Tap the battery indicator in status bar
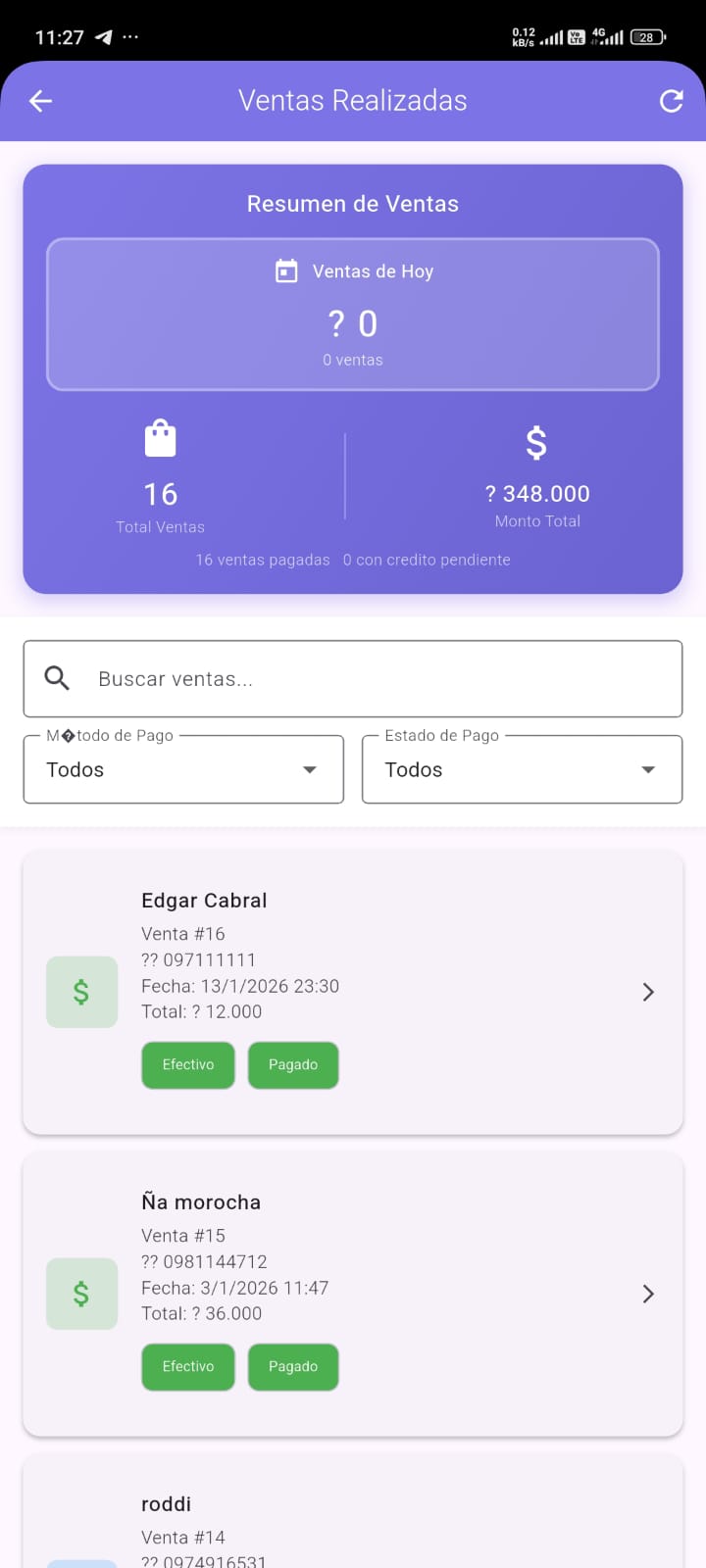706x1568 pixels. (647, 37)
